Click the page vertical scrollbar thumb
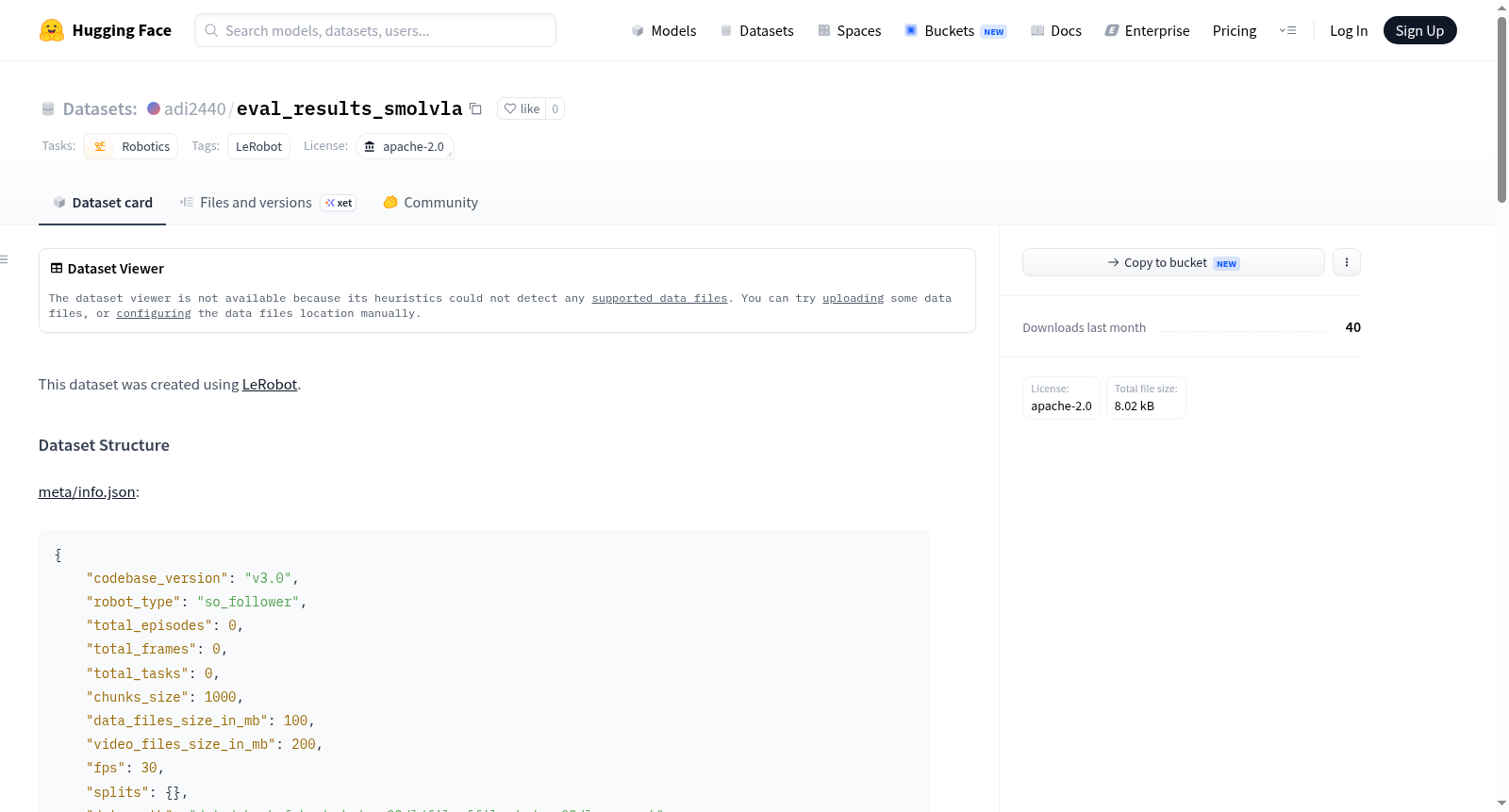 pos(1501,108)
